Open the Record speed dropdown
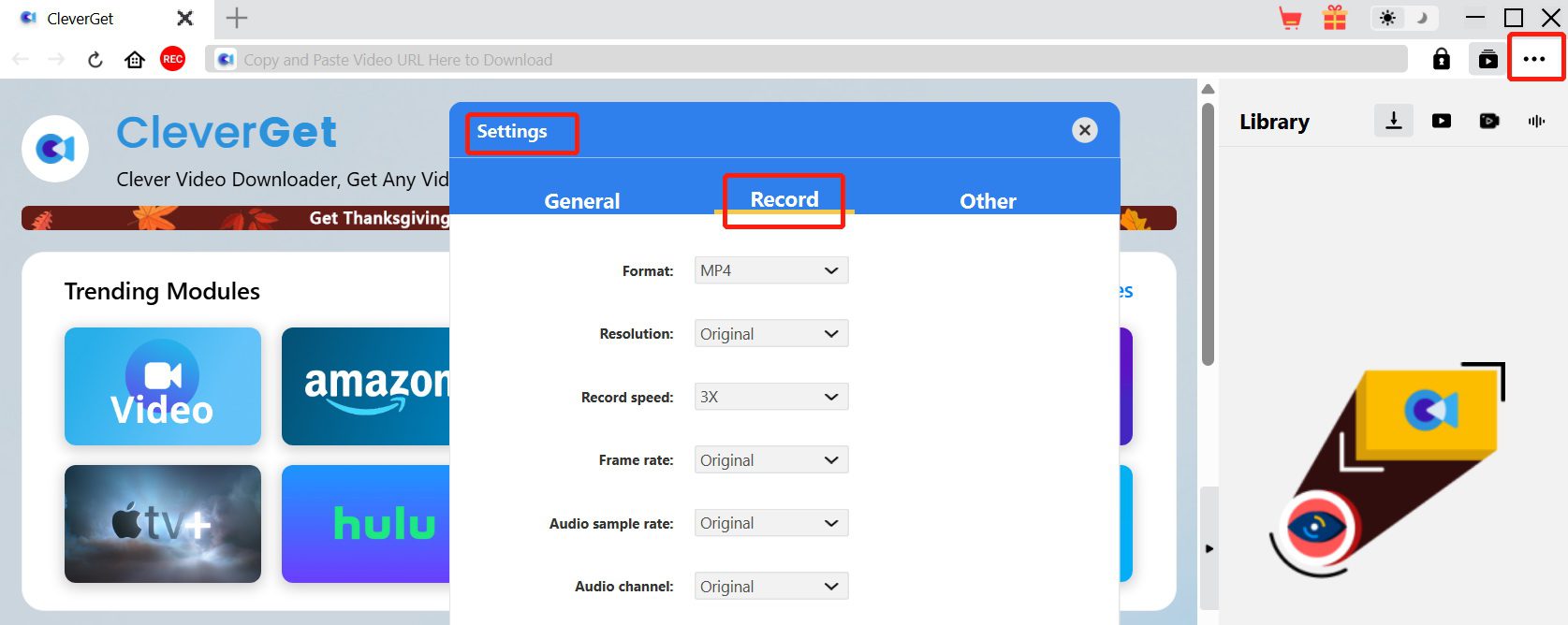 (x=770, y=397)
